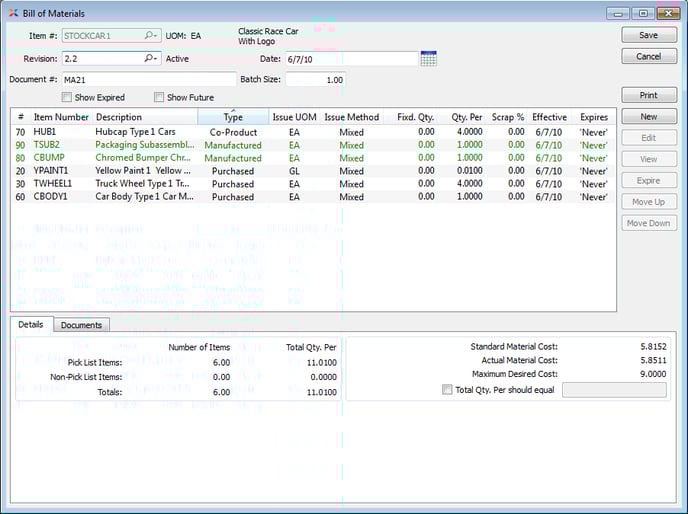Open the Date calendar picker icon

click(429, 59)
